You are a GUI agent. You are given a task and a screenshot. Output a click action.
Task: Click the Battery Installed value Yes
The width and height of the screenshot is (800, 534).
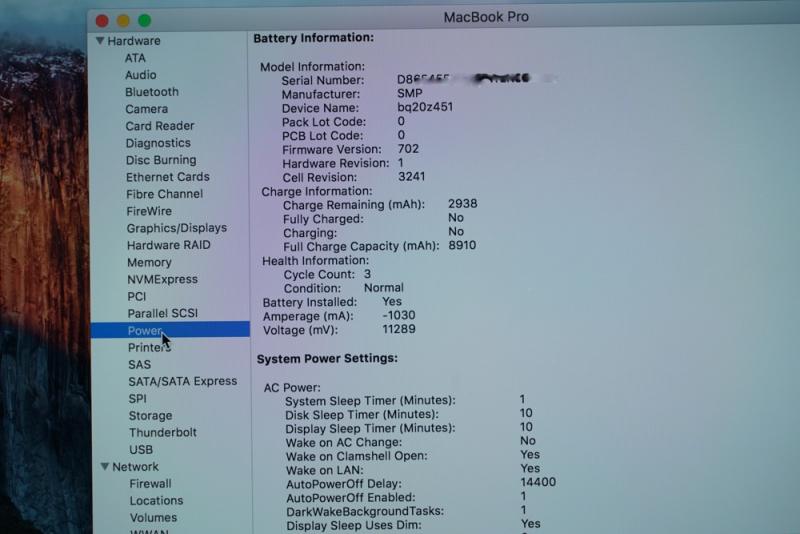(392, 301)
